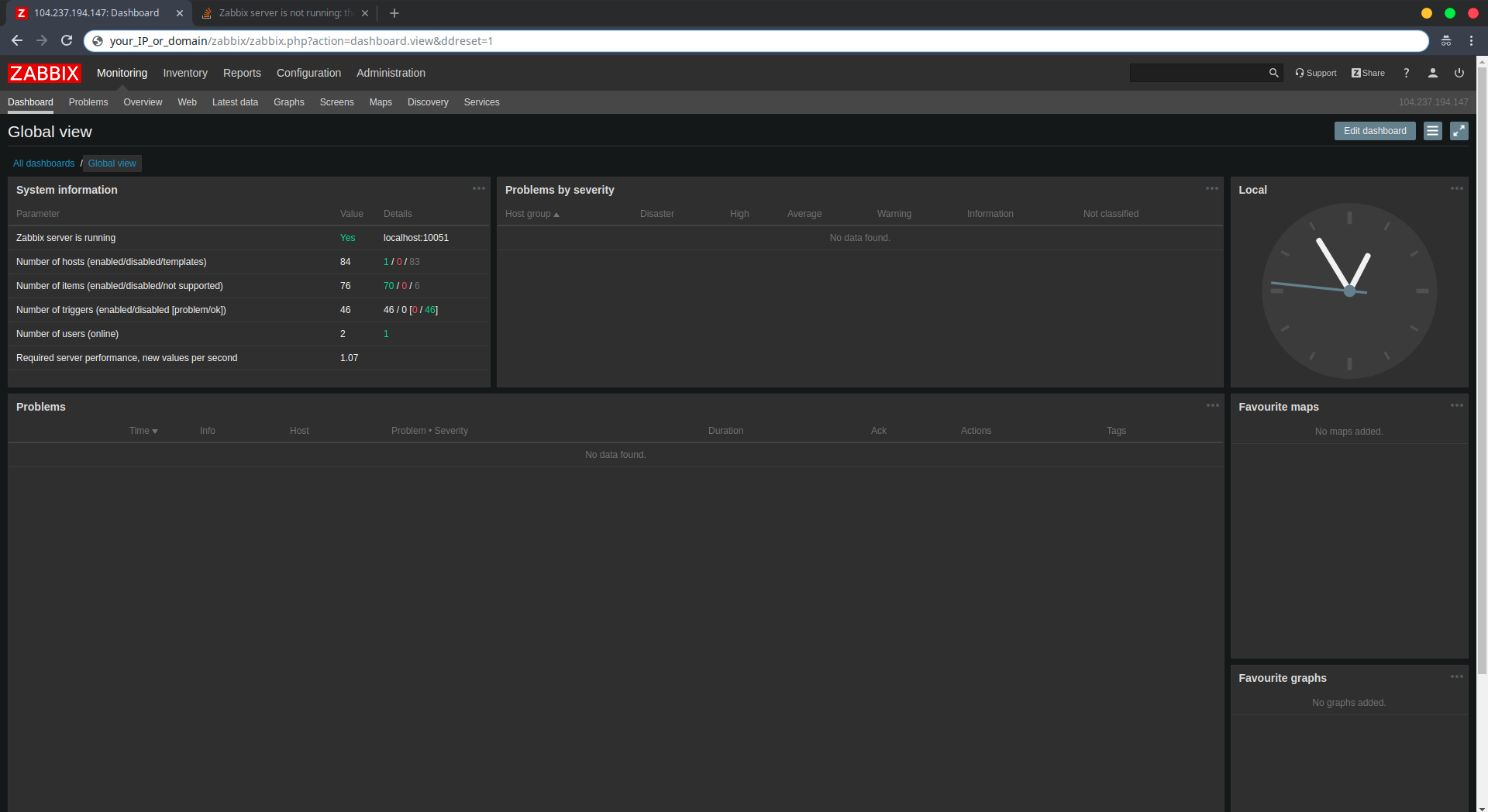Screen dimensions: 1488x812
Task: Toggle fullscreen kiosk mode icon
Action: point(1459,131)
